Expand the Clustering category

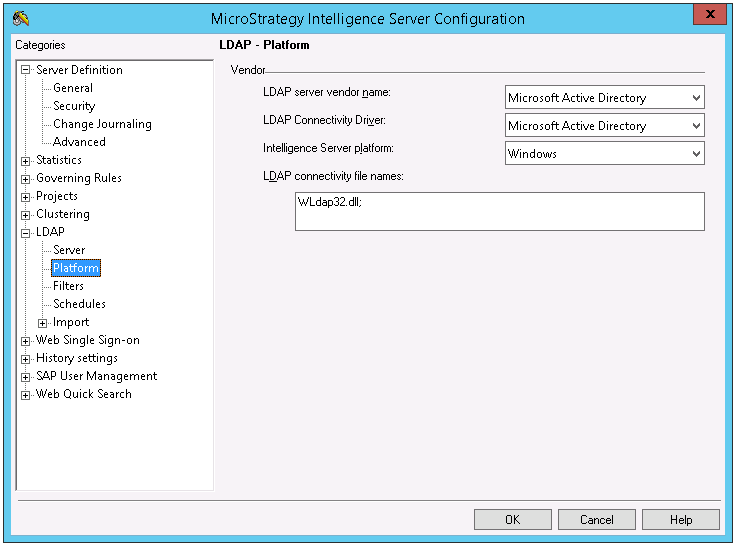point(26,214)
